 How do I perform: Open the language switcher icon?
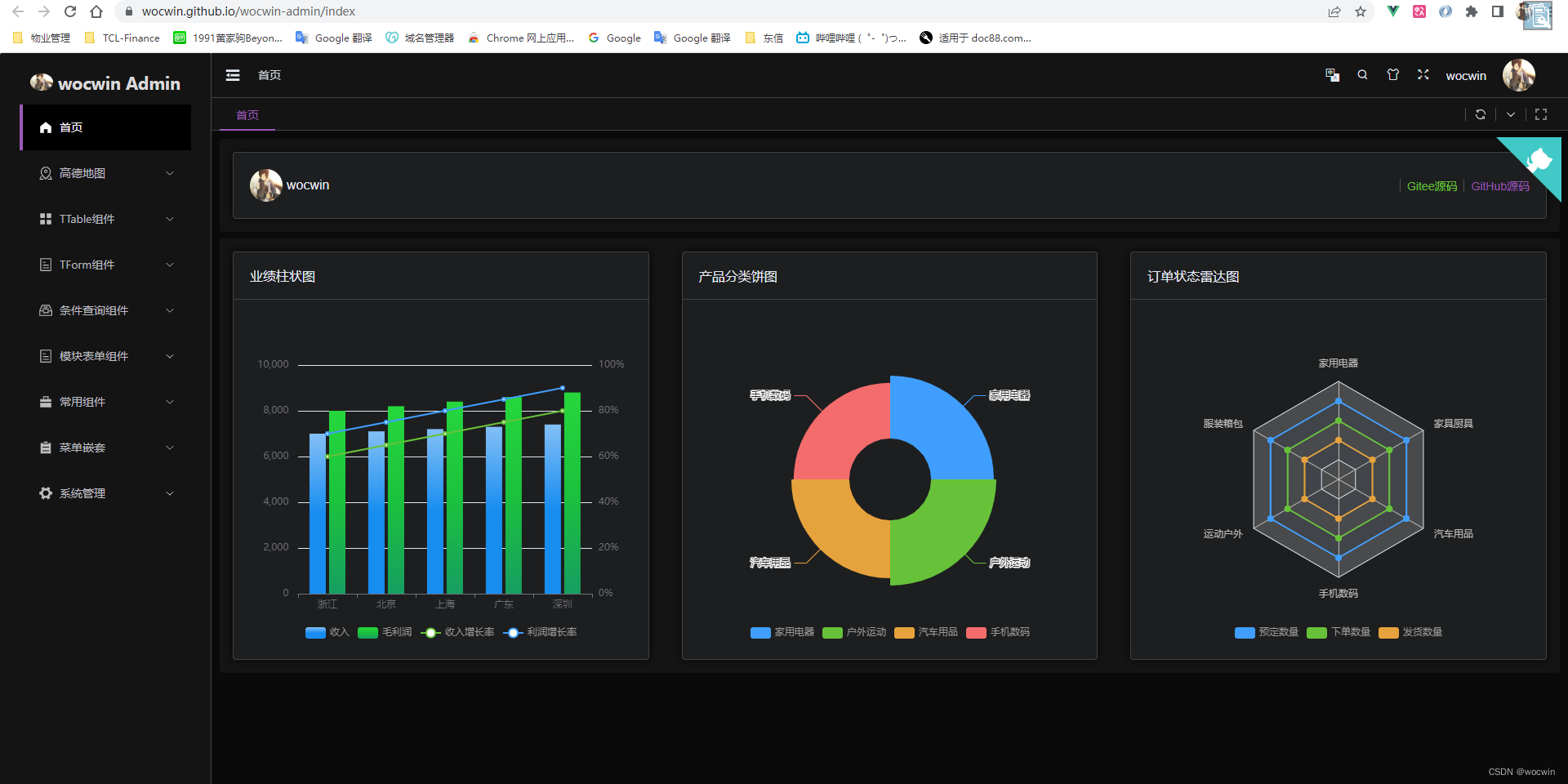pos(1332,74)
